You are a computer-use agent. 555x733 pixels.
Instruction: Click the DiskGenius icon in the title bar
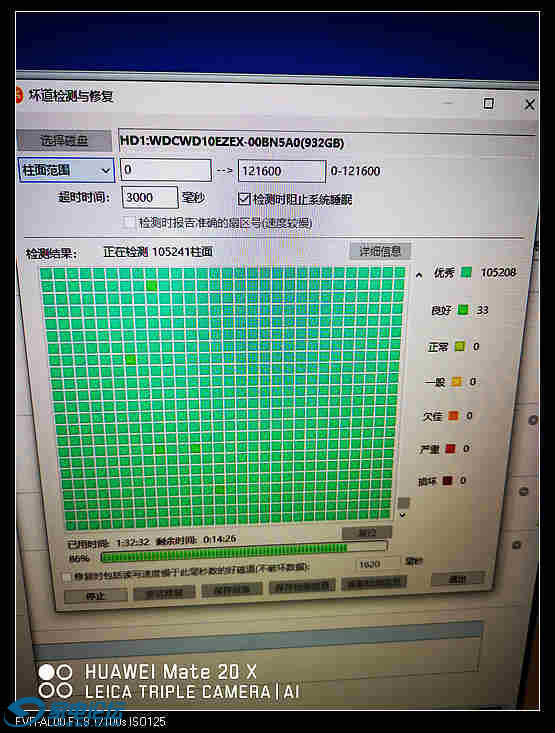(x=19, y=95)
